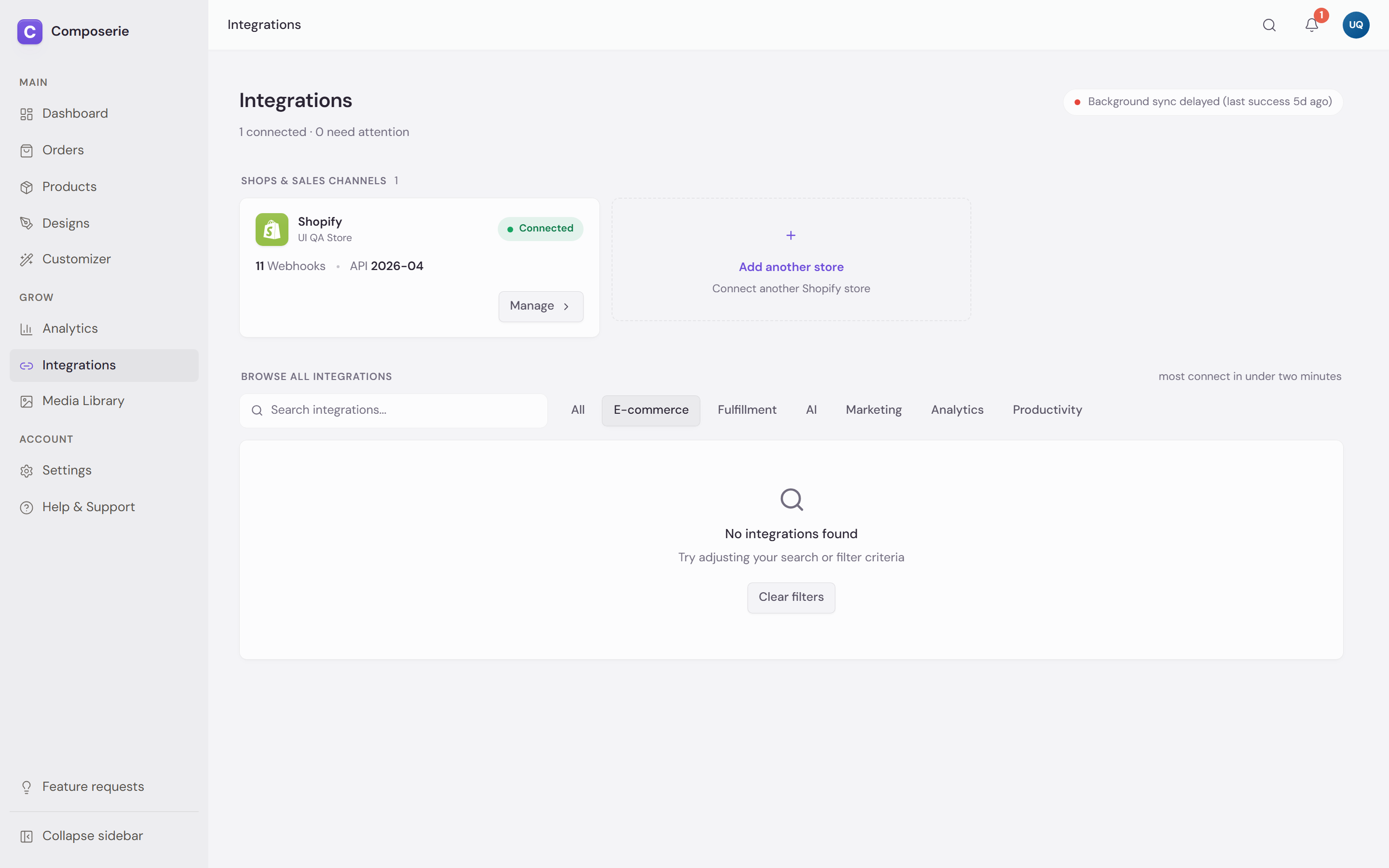The width and height of the screenshot is (1389, 868).
Task: Switch to the Productivity filter tab
Action: click(x=1047, y=410)
